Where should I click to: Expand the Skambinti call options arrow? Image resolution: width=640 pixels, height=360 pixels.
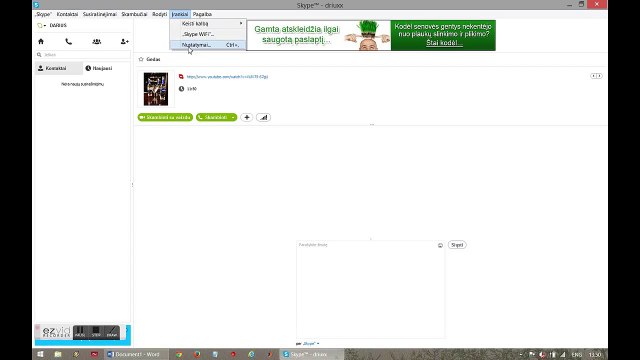click(233, 117)
